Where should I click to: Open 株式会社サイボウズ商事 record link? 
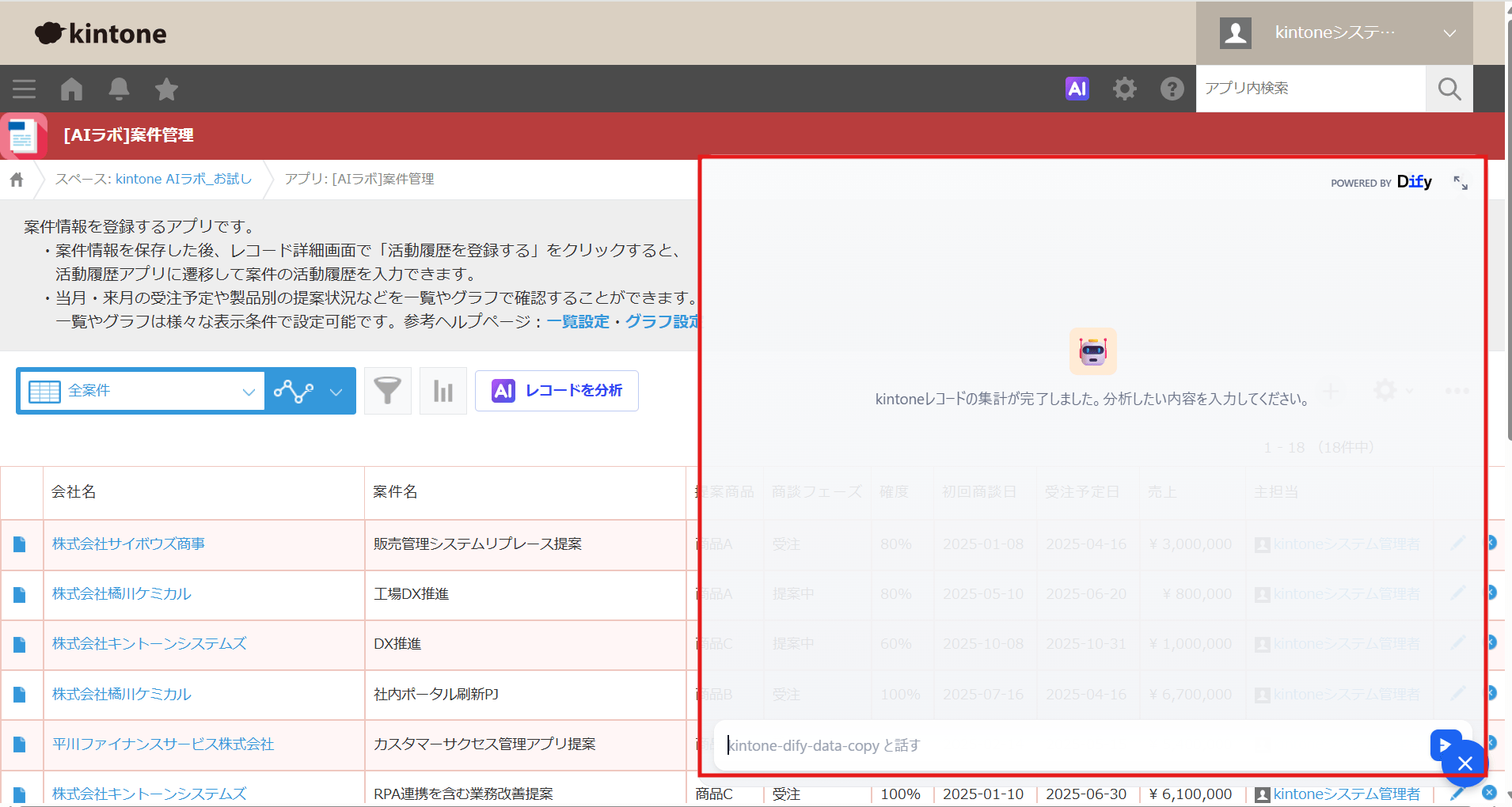pos(128,544)
